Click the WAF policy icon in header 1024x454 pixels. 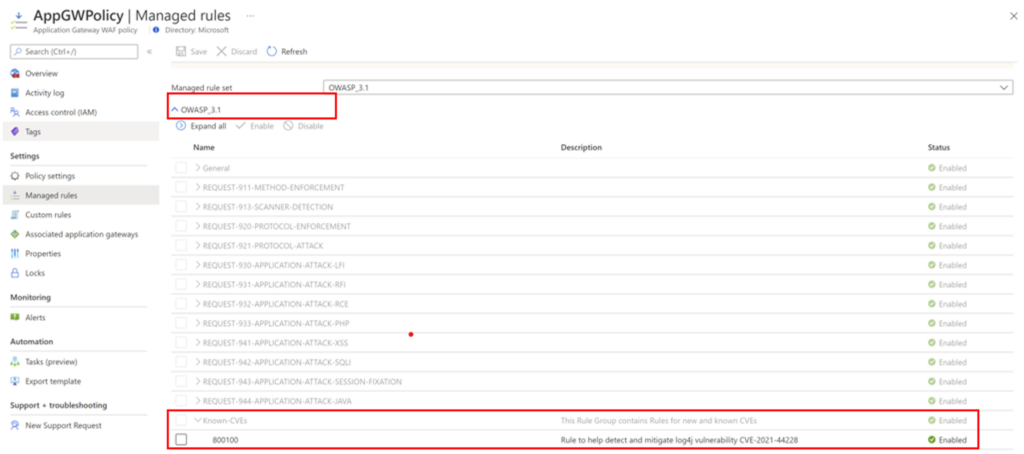(17, 20)
